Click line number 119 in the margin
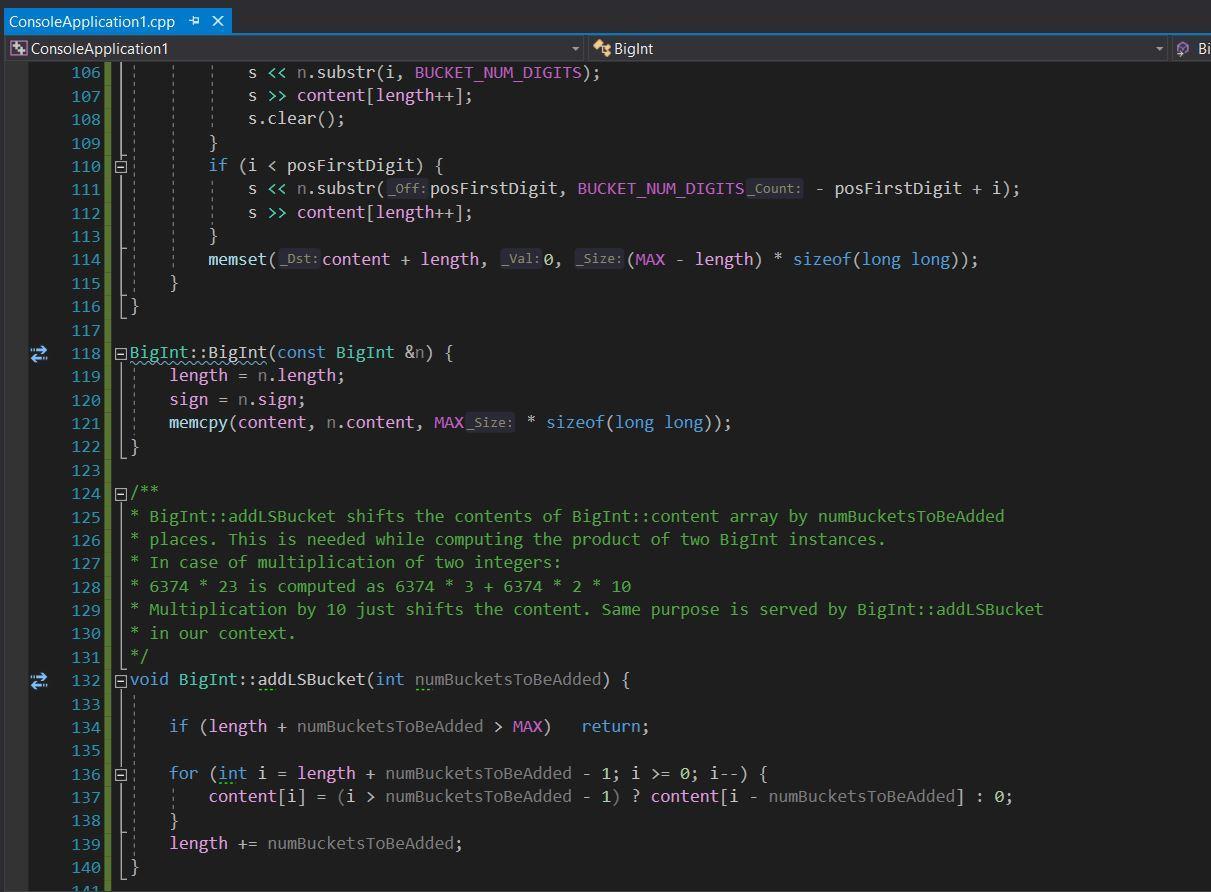The height and width of the screenshot is (892, 1211). pyautogui.click(x=86, y=375)
